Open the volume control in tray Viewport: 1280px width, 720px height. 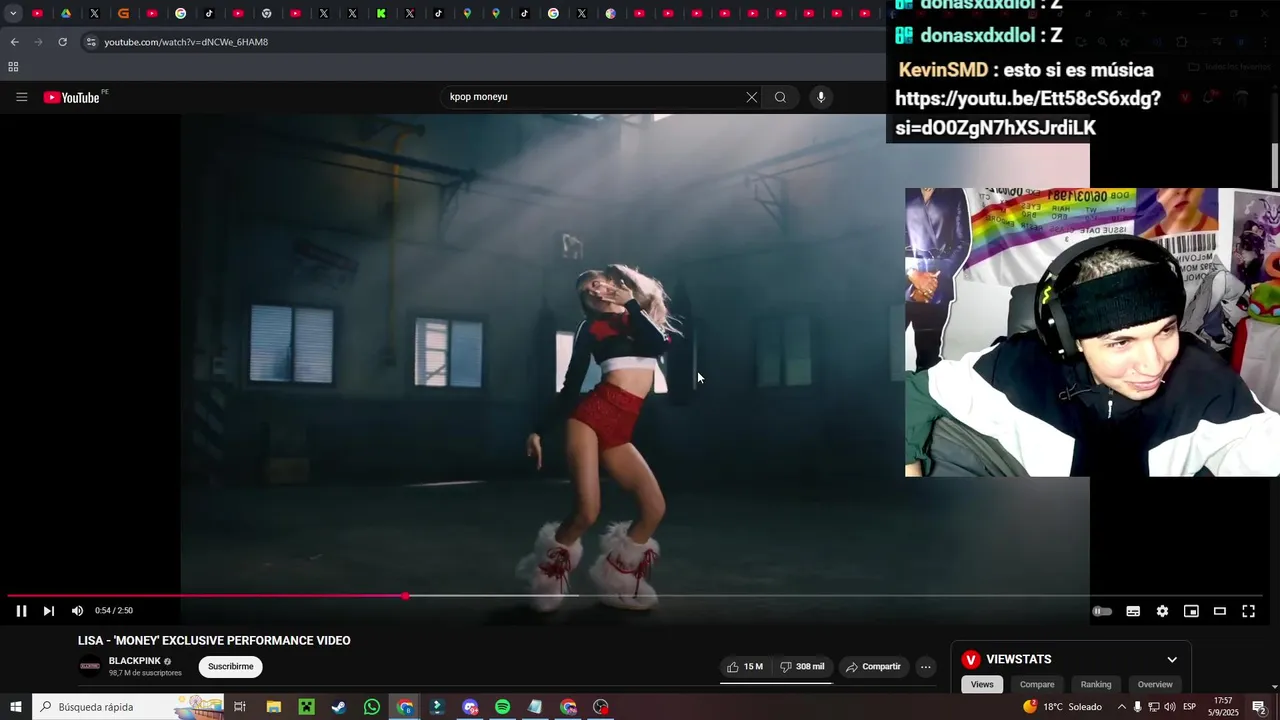click(x=1170, y=707)
